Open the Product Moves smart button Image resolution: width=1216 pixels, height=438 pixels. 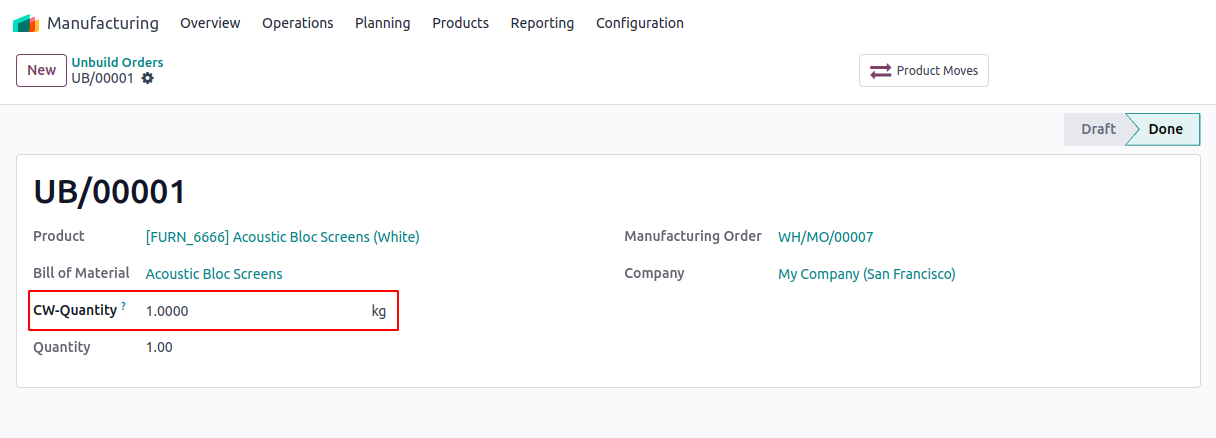pyautogui.click(x=923, y=71)
